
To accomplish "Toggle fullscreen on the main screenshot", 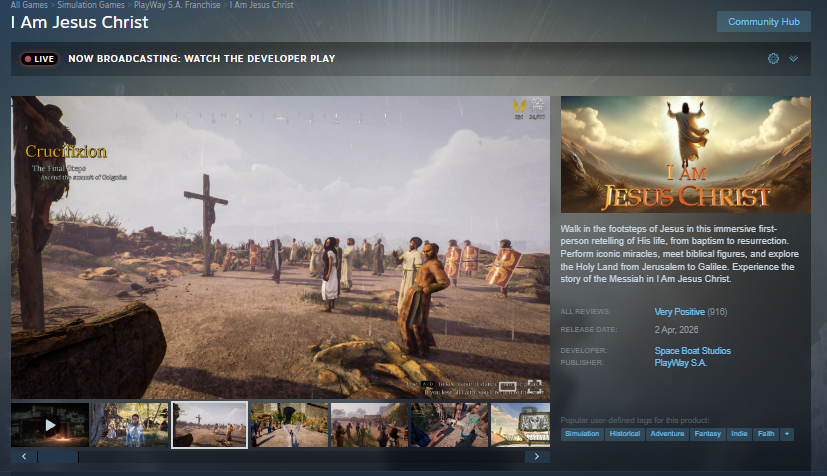I will 534,386.
